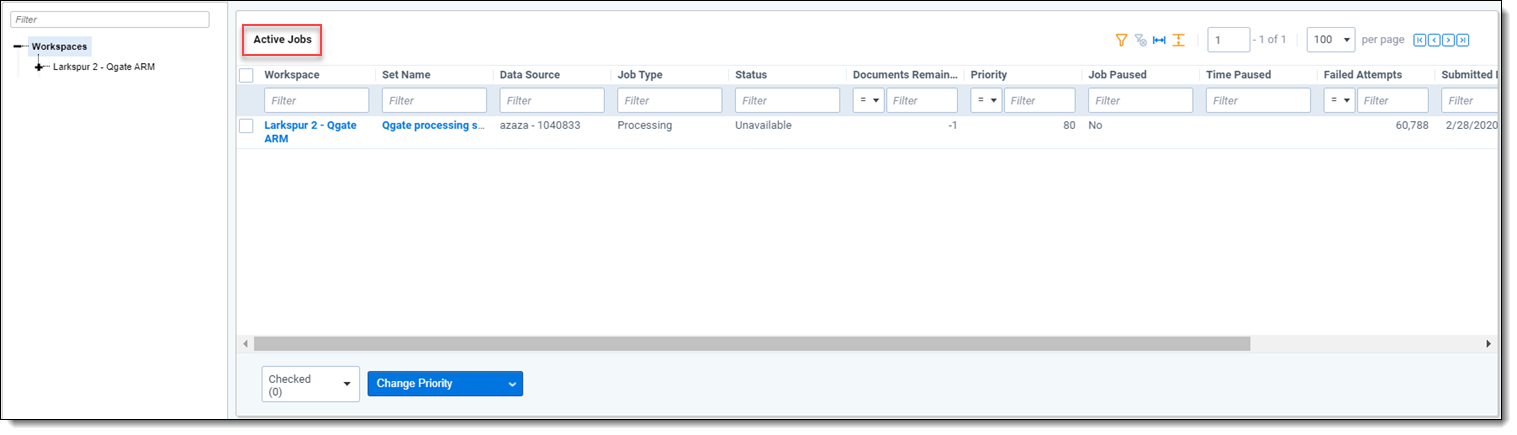Jump to the last page of results

click(1462, 40)
